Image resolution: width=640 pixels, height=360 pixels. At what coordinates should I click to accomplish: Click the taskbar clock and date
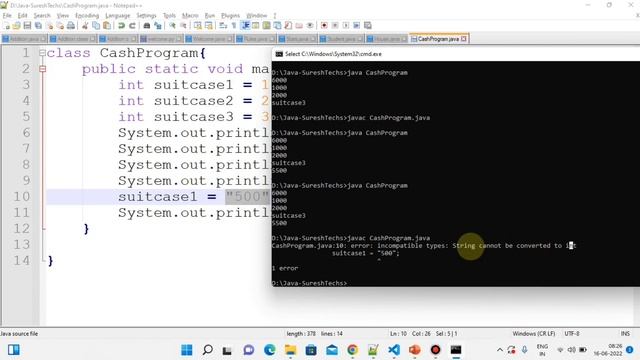[x=608, y=350]
